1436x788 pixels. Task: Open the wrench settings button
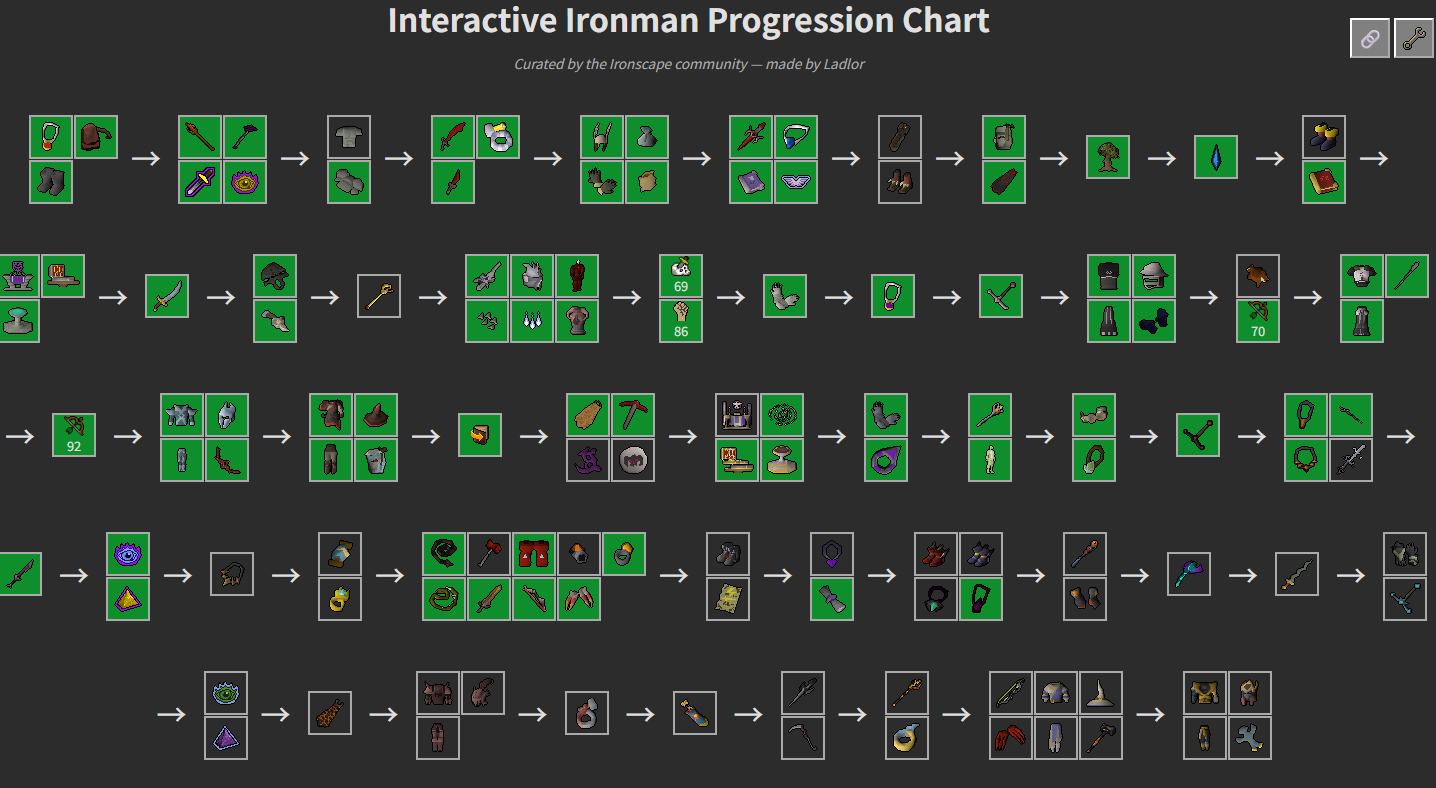coord(1414,39)
